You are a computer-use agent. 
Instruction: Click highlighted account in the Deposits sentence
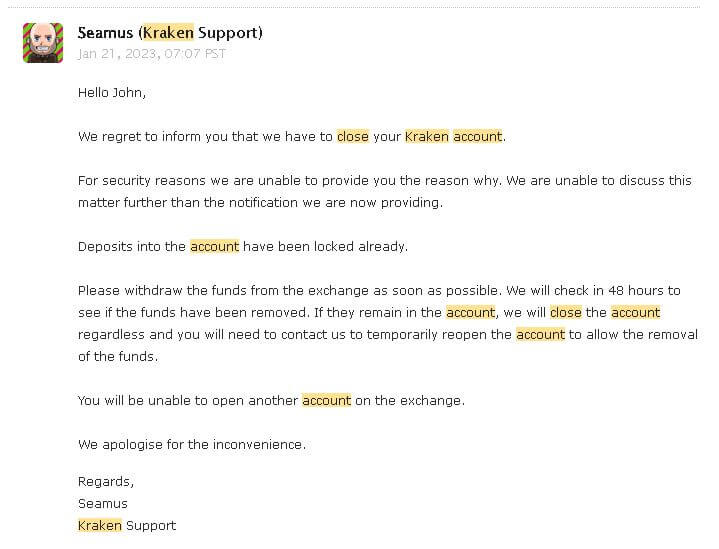[215, 247]
